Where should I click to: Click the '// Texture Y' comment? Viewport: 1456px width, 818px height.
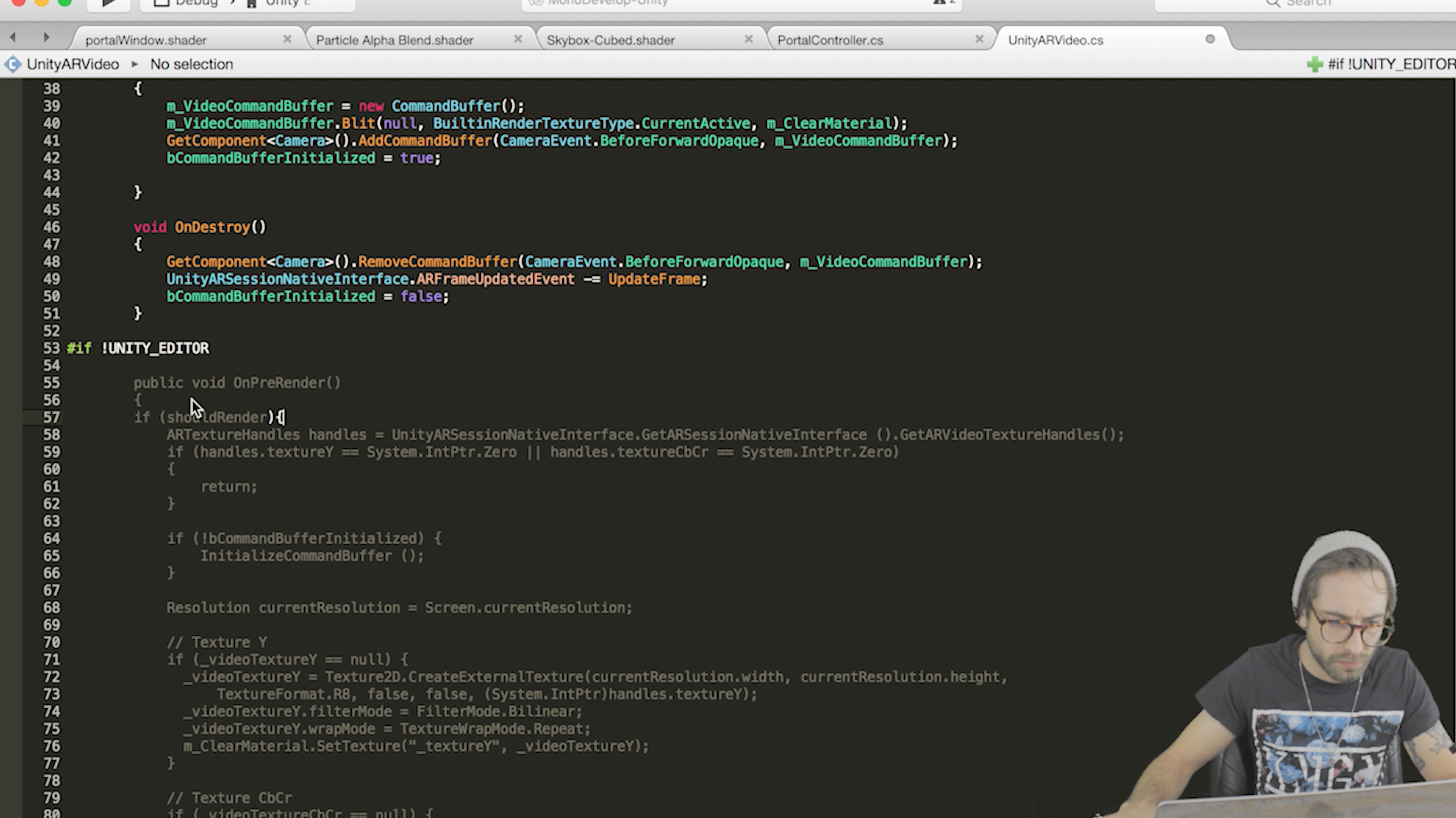tap(217, 643)
